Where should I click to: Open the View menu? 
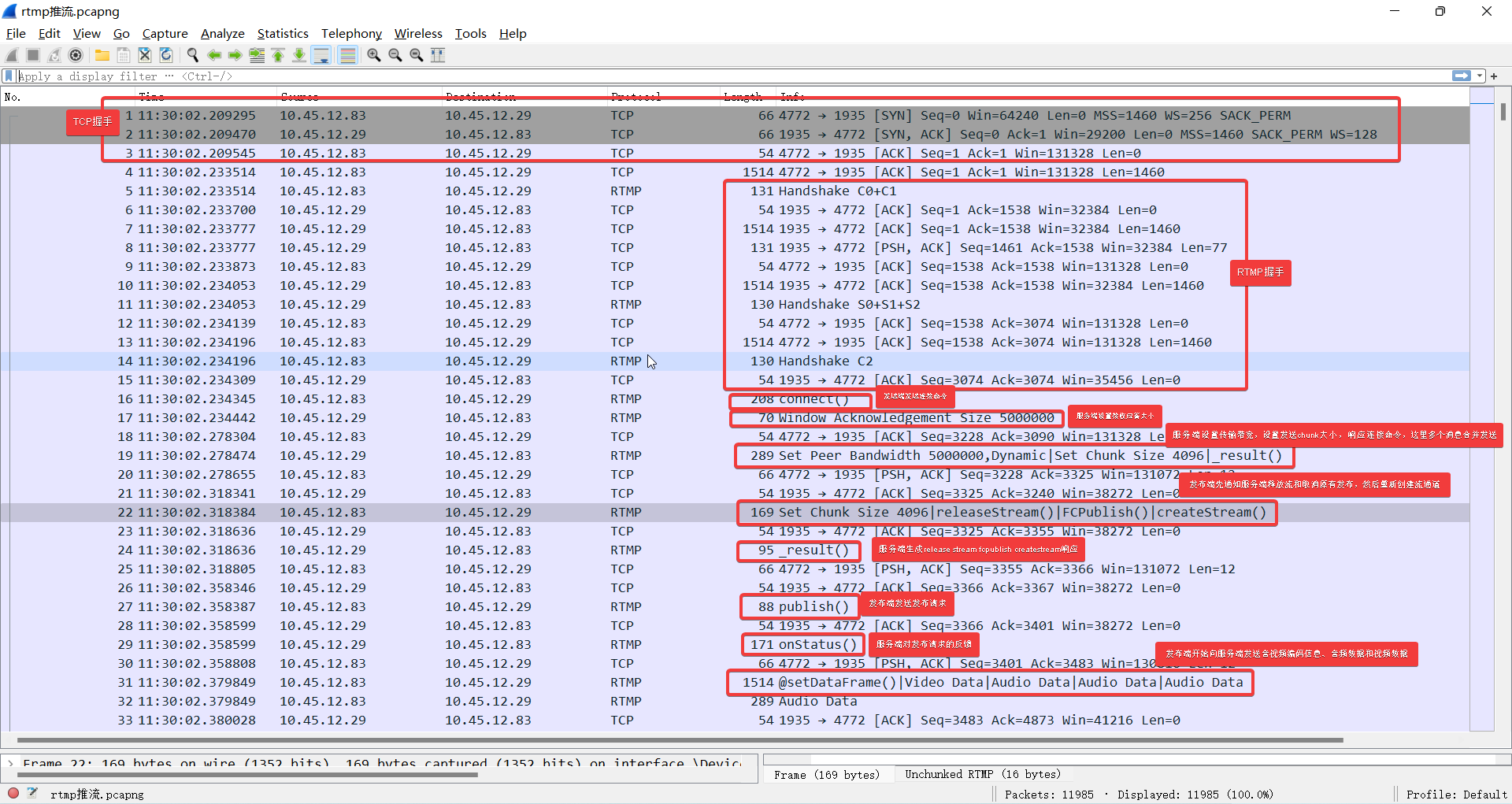coord(87,34)
